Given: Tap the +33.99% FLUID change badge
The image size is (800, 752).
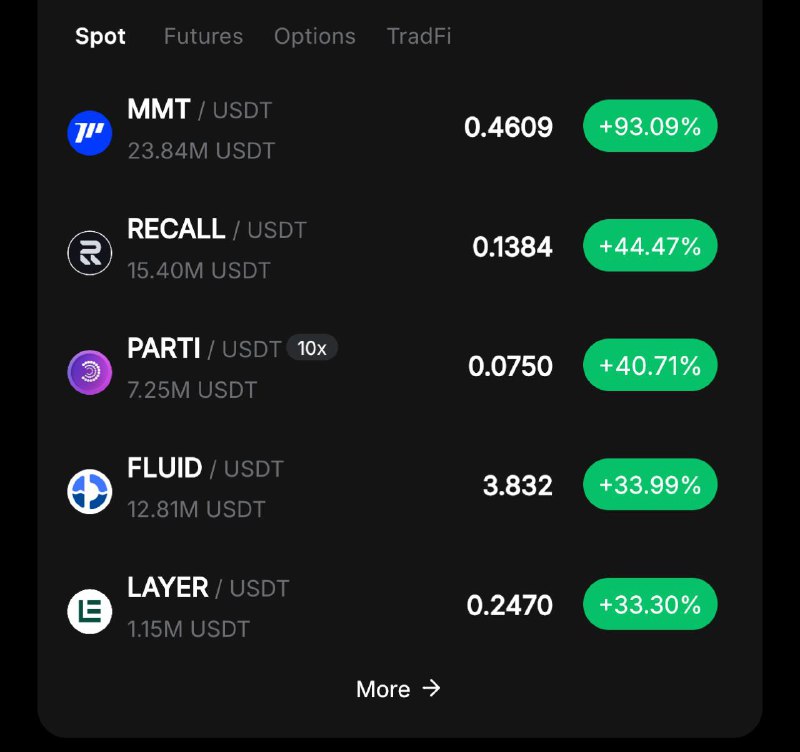Looking at the screenshot, I should point(650,485).
